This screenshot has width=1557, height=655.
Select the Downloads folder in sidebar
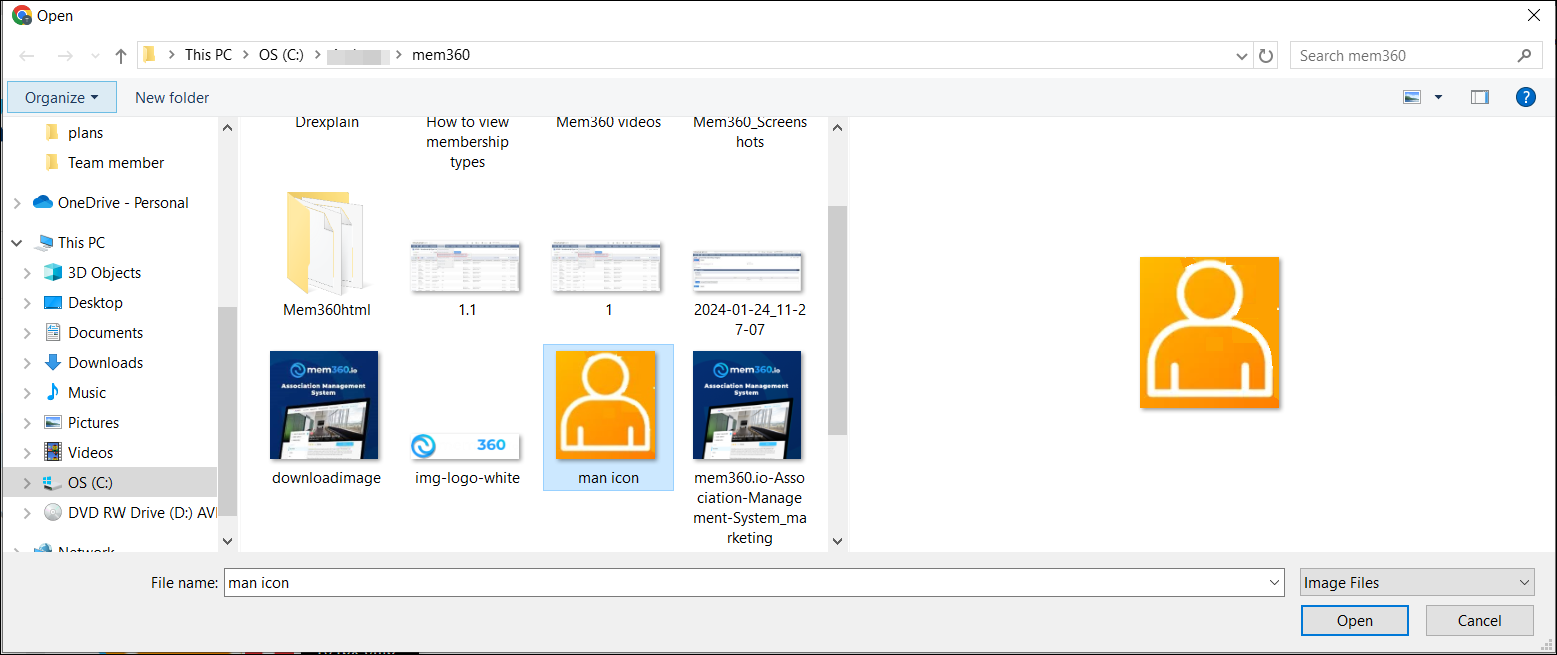[105, 363]
